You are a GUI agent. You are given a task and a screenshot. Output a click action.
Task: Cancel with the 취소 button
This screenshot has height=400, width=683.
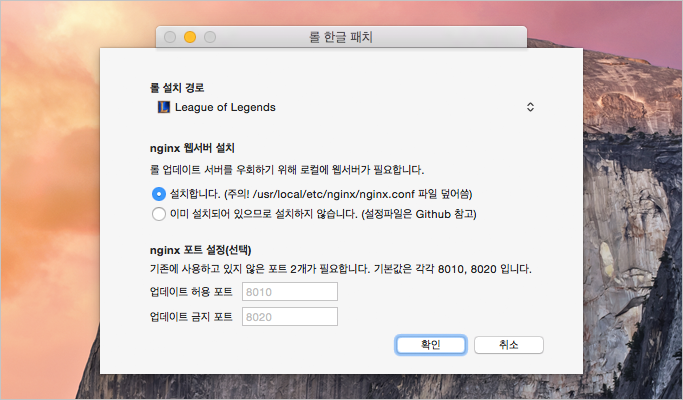pyautogui.click(x=509, y=345)
